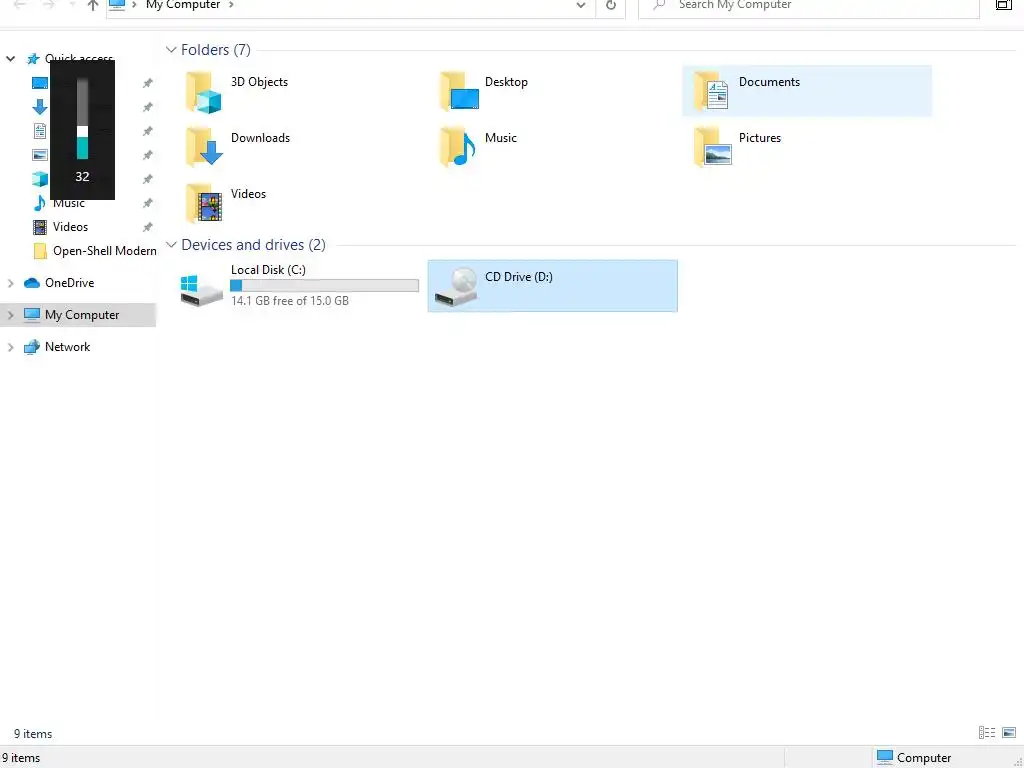Click the Folders (7) group header text
Image resolution: width=1024 pixels, height=768 pixels.
216,50
